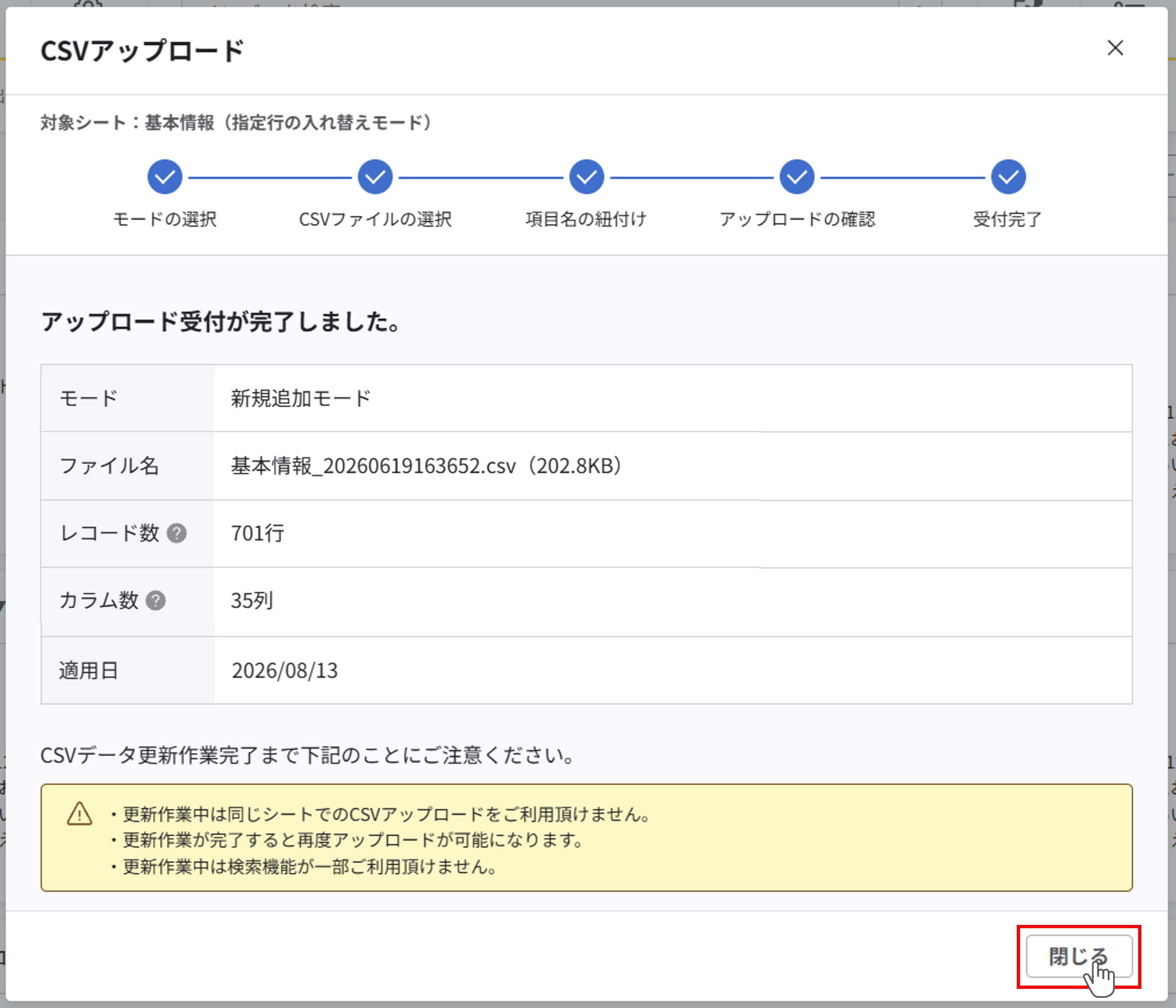Click the help icon next to レコード数
This screenshot has height=1008, width=1176.
point(176,533)
